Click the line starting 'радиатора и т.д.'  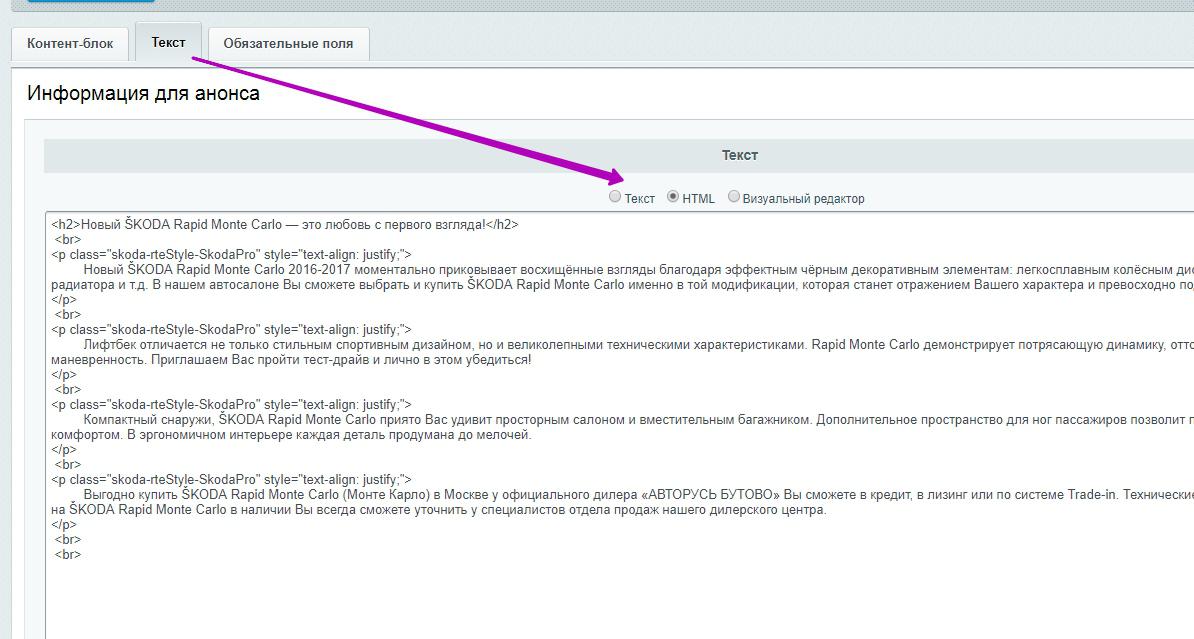click(622, 285)
